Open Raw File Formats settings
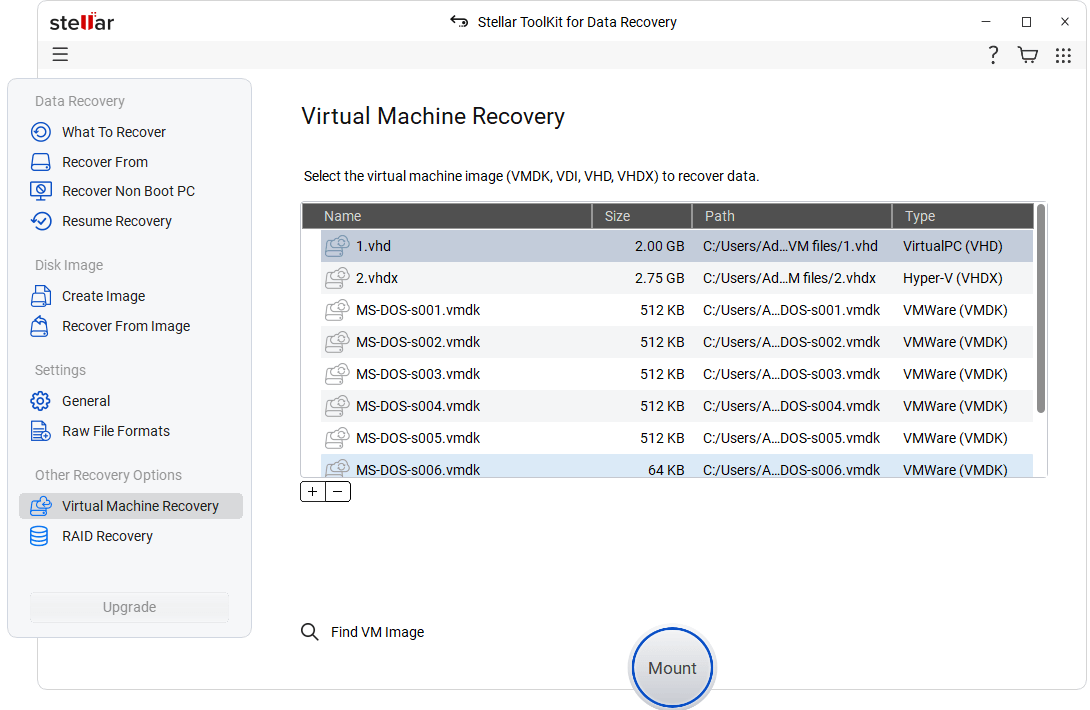1090x710 pixels. 114,430
